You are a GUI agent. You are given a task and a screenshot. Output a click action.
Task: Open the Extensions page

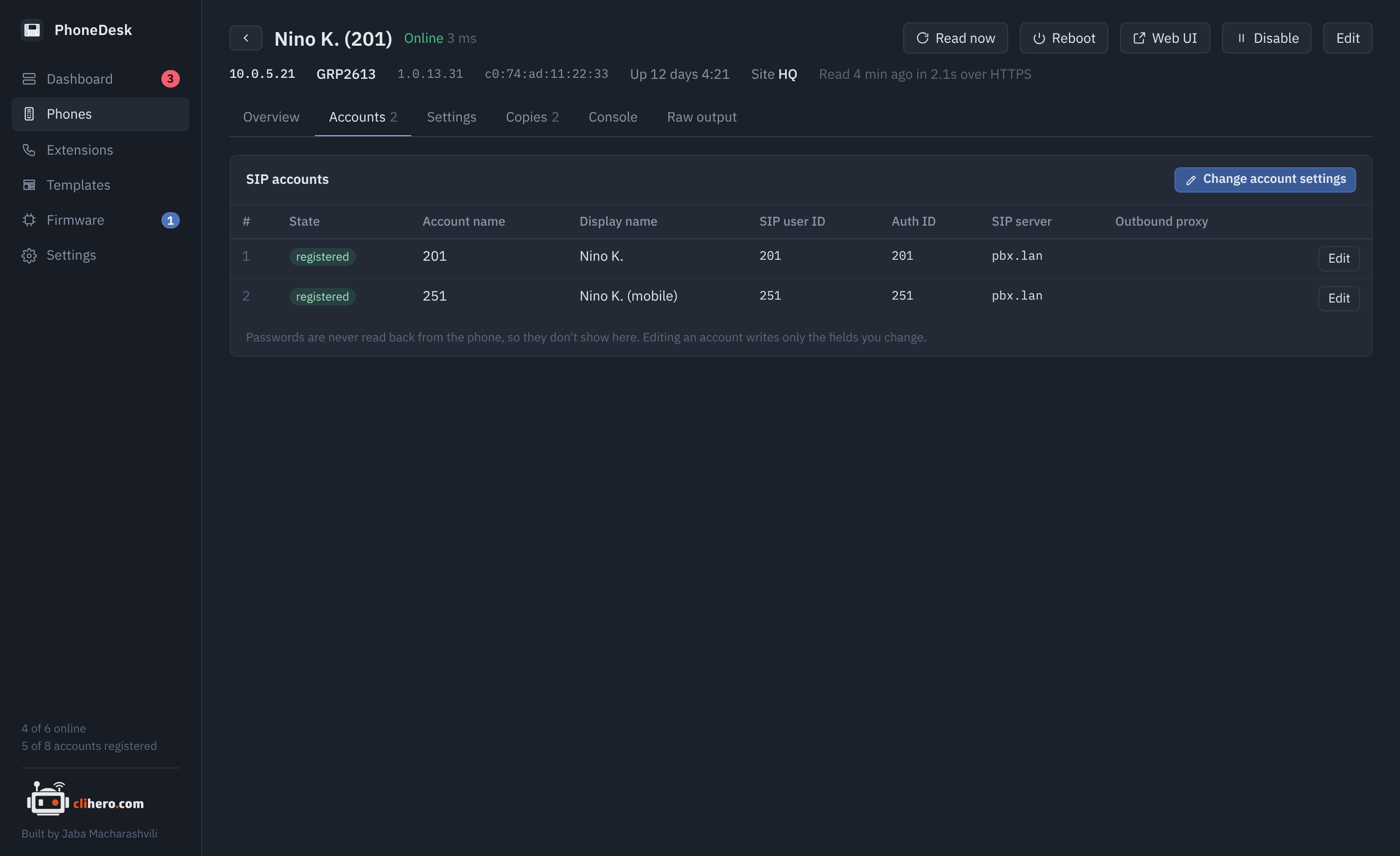[100, 150]
